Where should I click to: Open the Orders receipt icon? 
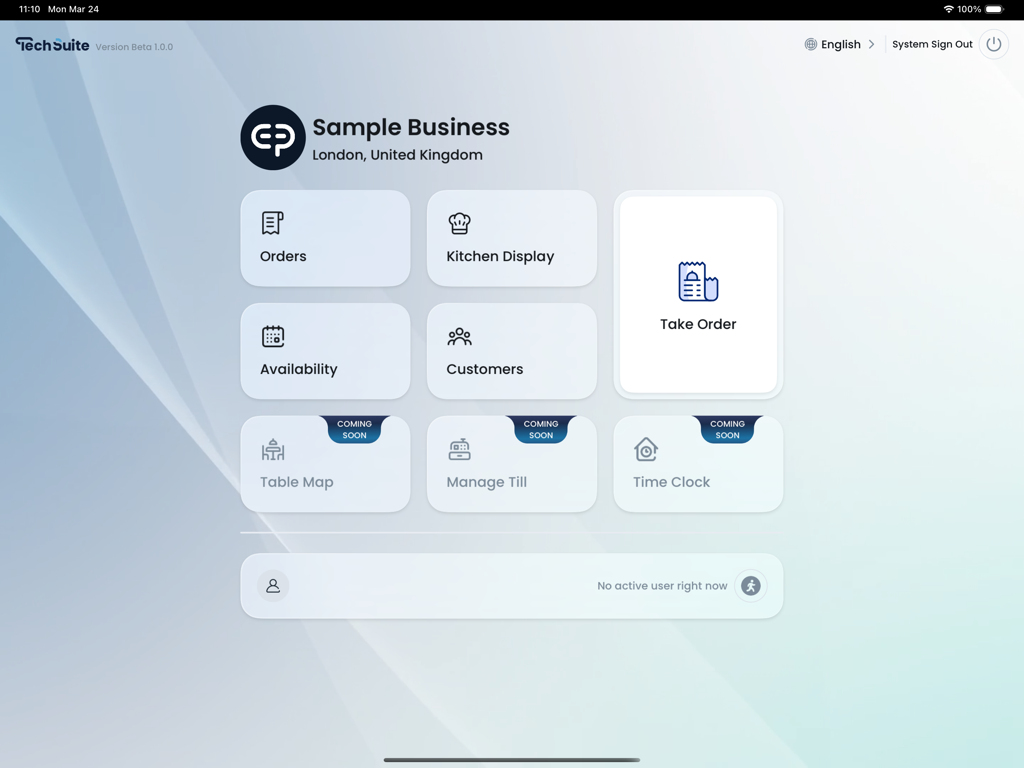pyautogui.click(x=270, y=222)
